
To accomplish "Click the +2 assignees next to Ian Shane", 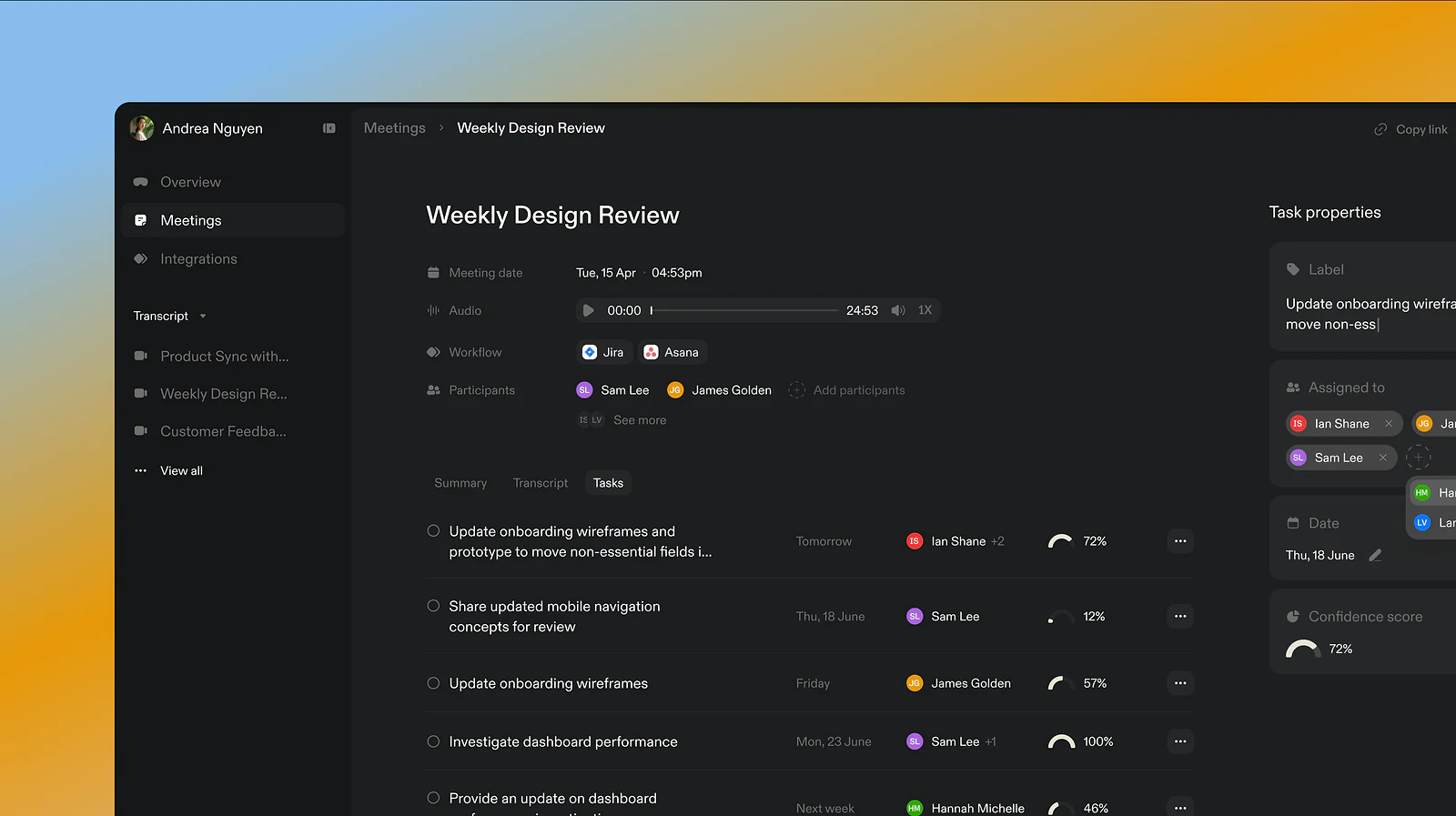I will pyautogui.click(x=998, y=541).
